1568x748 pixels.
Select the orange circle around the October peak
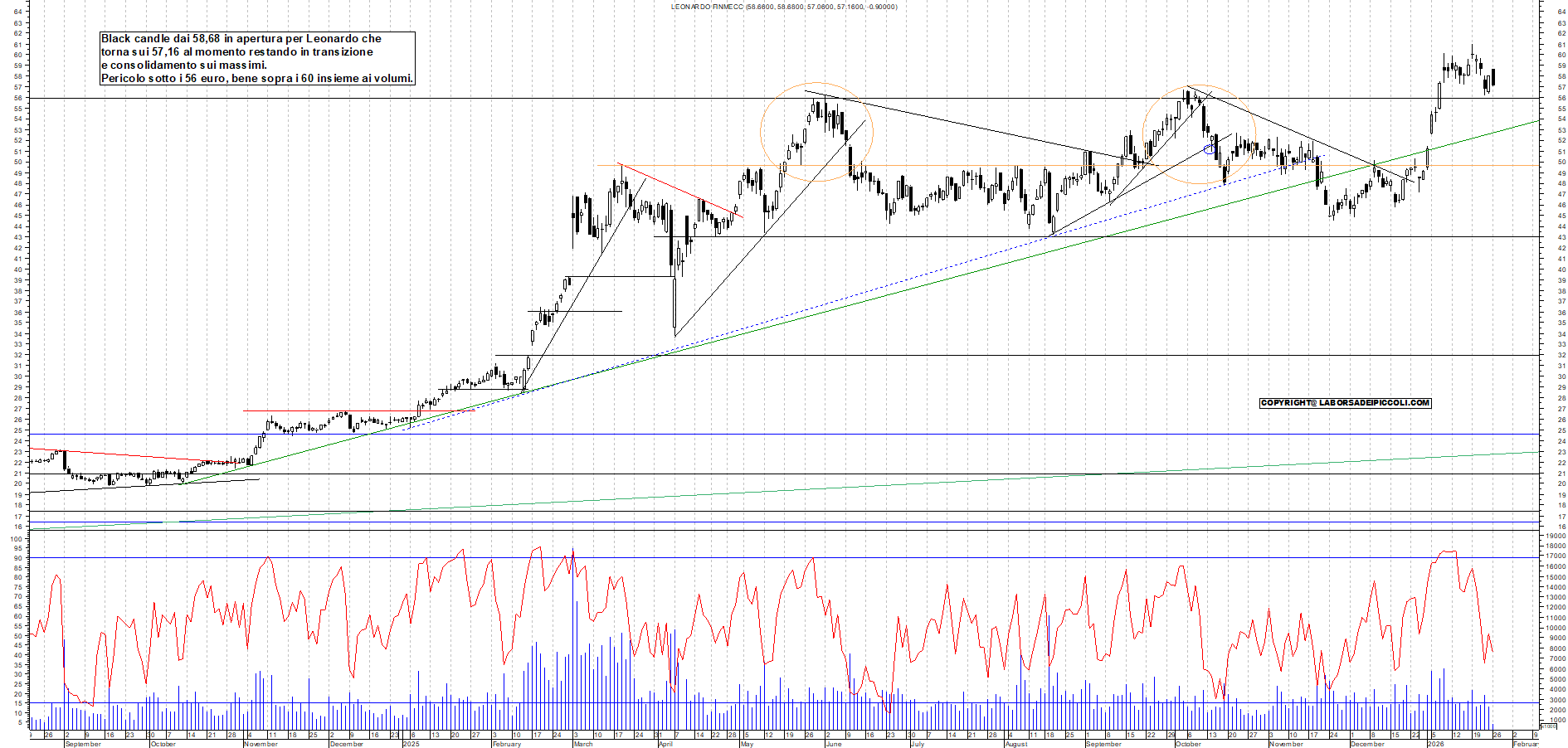pyautogui.click(x=1145, y=133)
